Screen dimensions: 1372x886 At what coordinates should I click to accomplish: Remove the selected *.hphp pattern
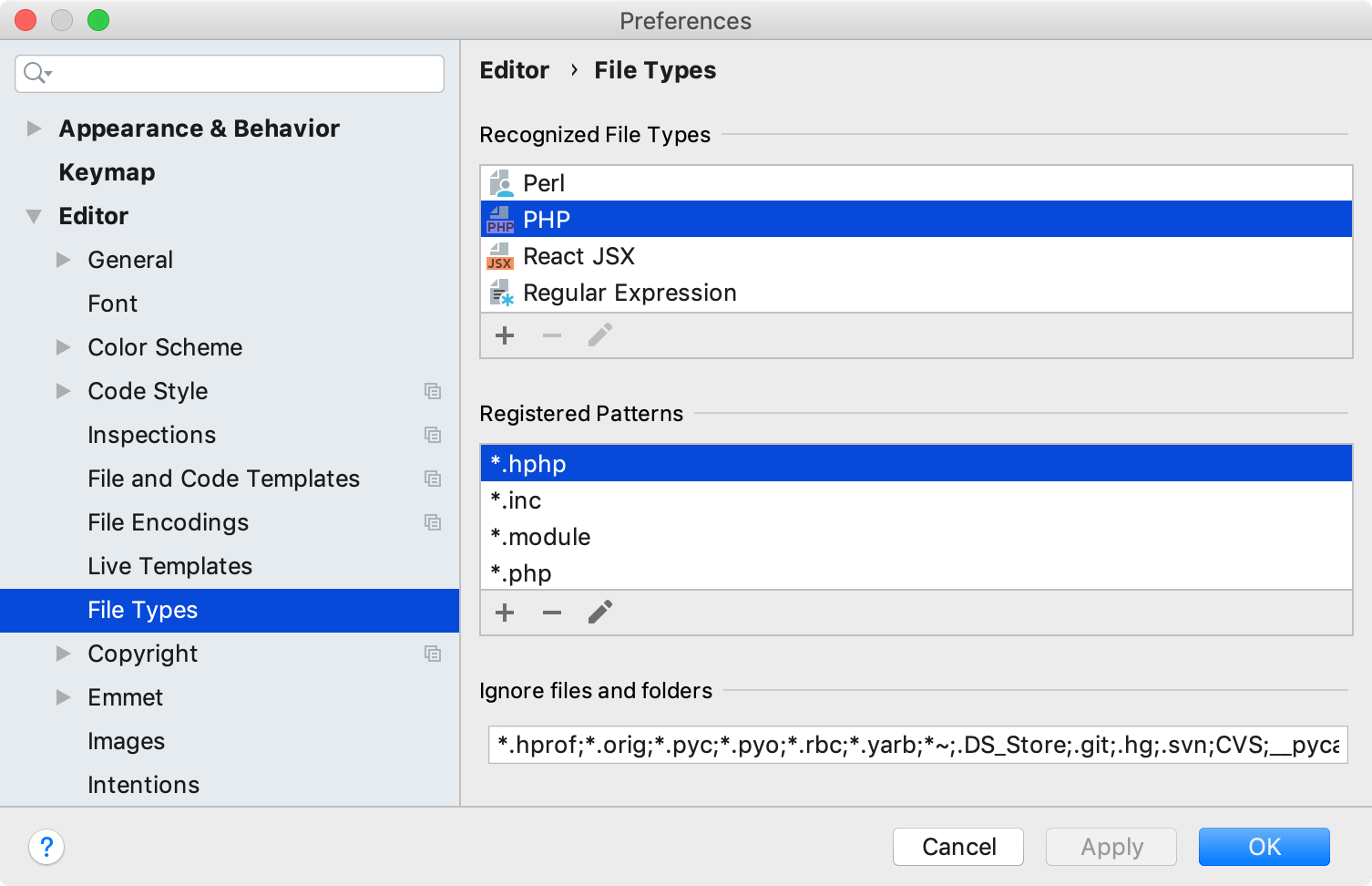[x=552, y=612]
